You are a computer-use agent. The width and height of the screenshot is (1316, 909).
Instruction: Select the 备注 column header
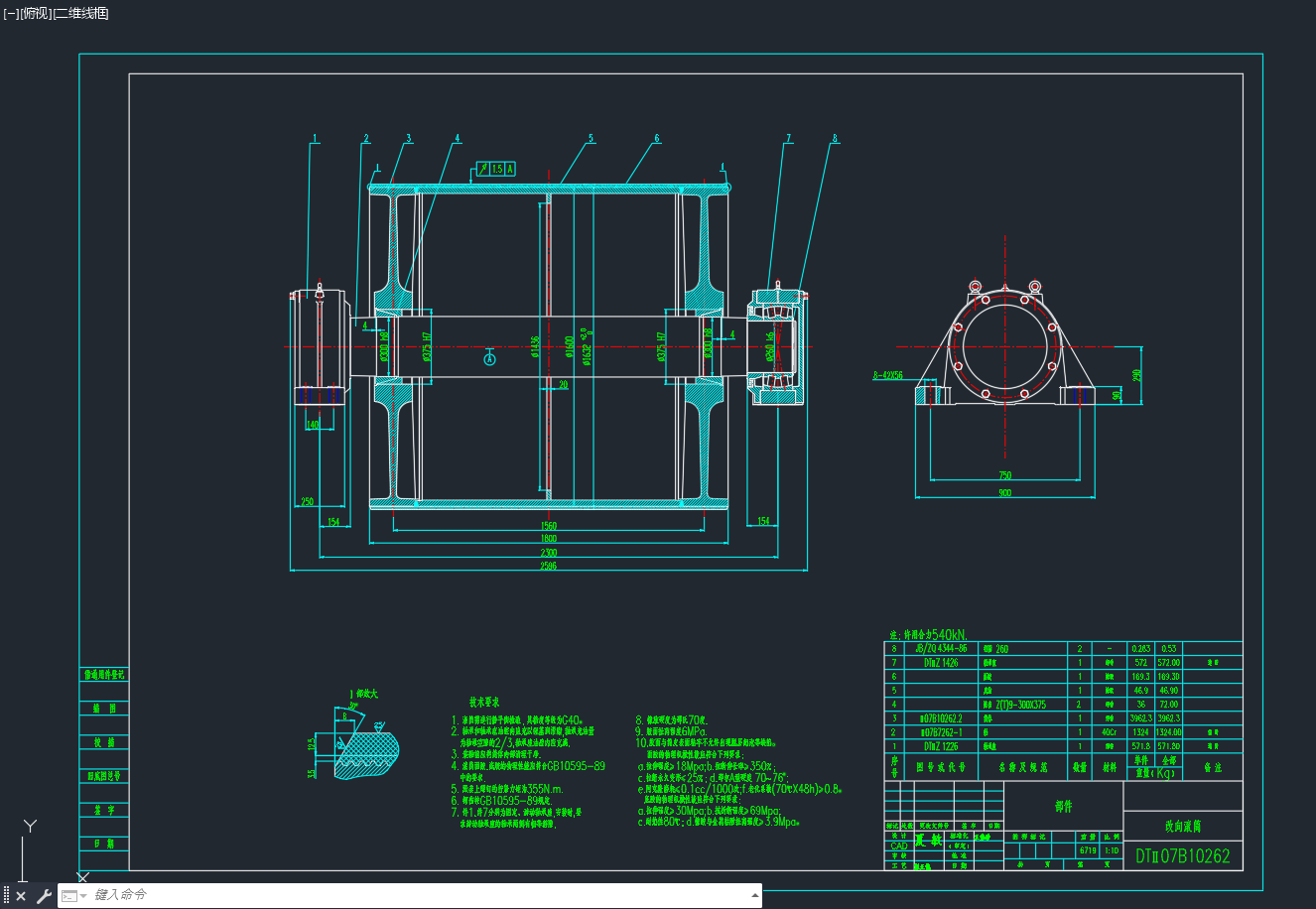pyautogui.click(x=1213, y=767)
